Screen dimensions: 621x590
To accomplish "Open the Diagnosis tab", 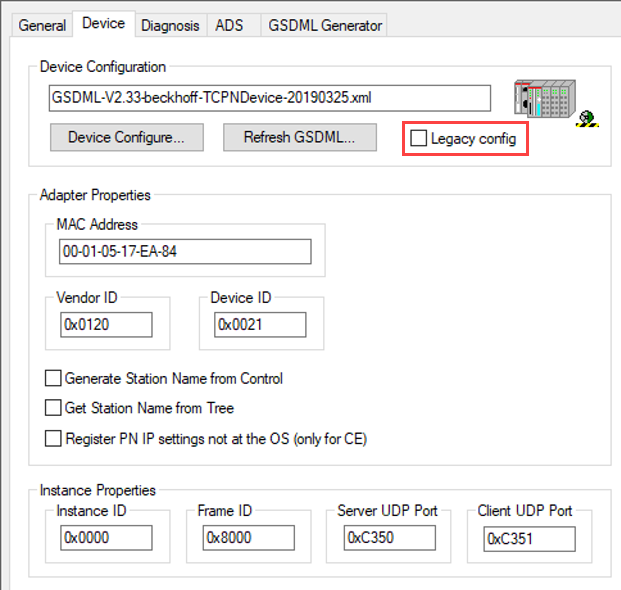I will coord(170,26).
